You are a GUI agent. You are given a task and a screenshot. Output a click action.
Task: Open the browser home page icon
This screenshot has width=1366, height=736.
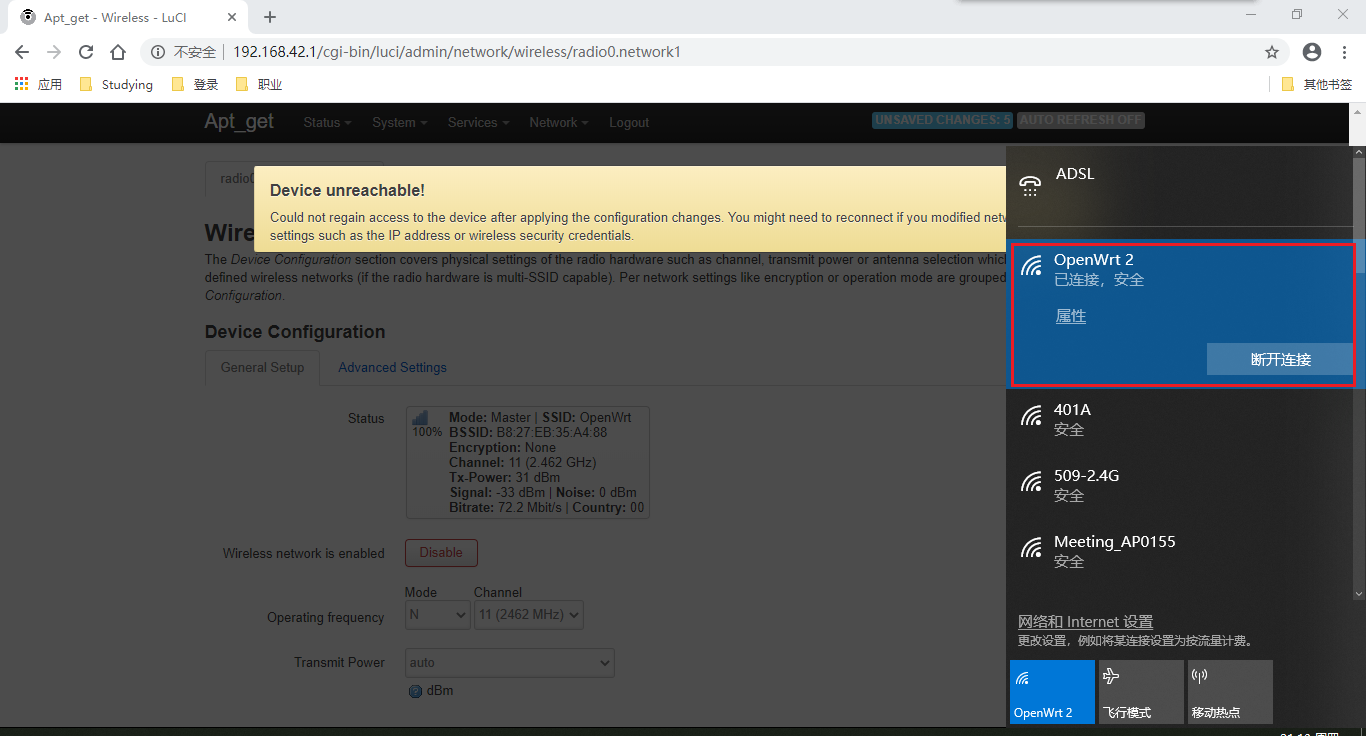point(118,52)
